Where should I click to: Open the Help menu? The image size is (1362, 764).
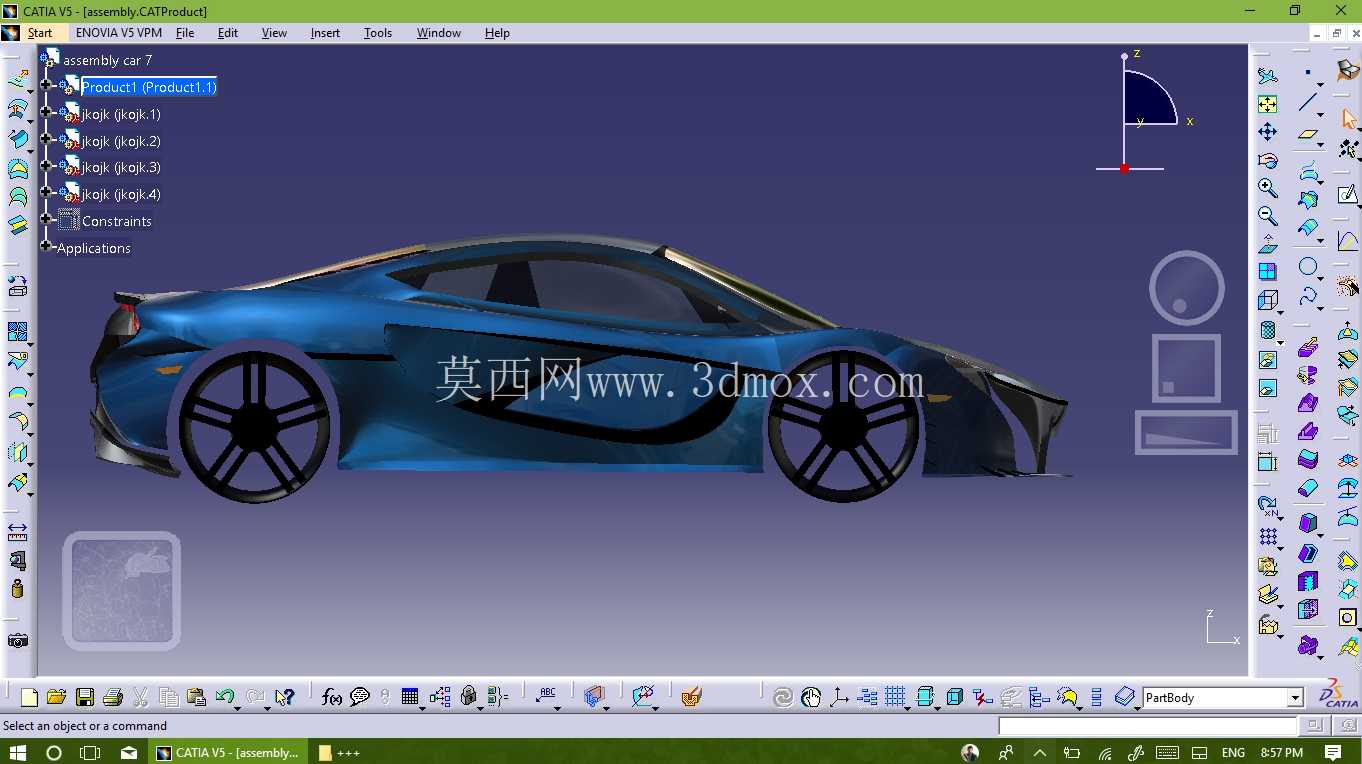tap(497, 33)
